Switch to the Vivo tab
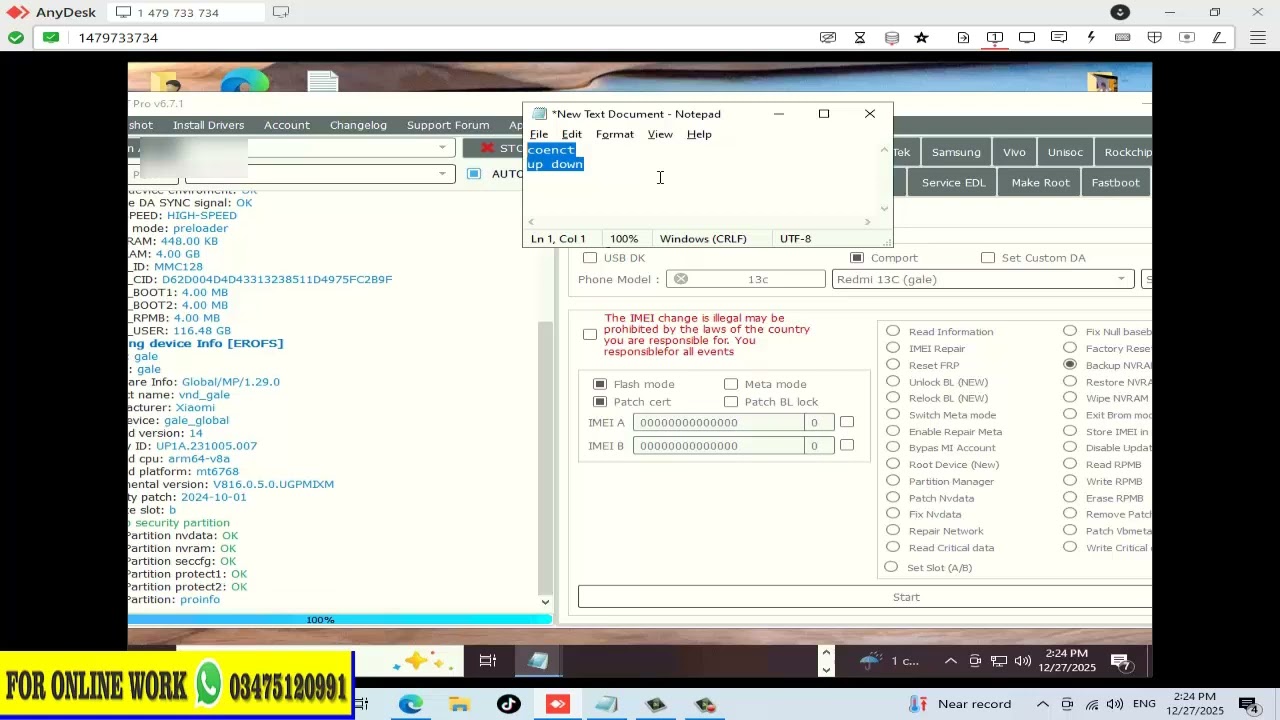 (1014, 152)
